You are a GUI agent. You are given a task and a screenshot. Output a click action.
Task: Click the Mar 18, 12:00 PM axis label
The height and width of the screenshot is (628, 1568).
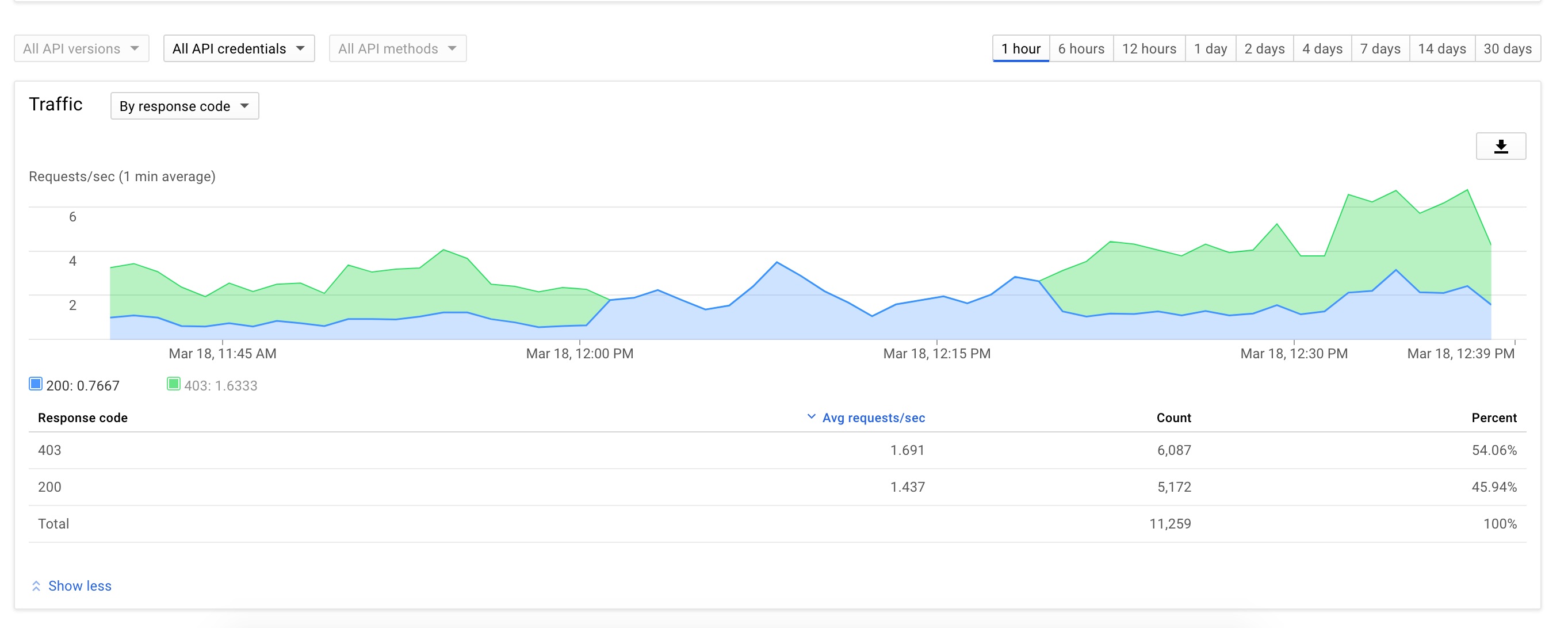tap(579, 354)
